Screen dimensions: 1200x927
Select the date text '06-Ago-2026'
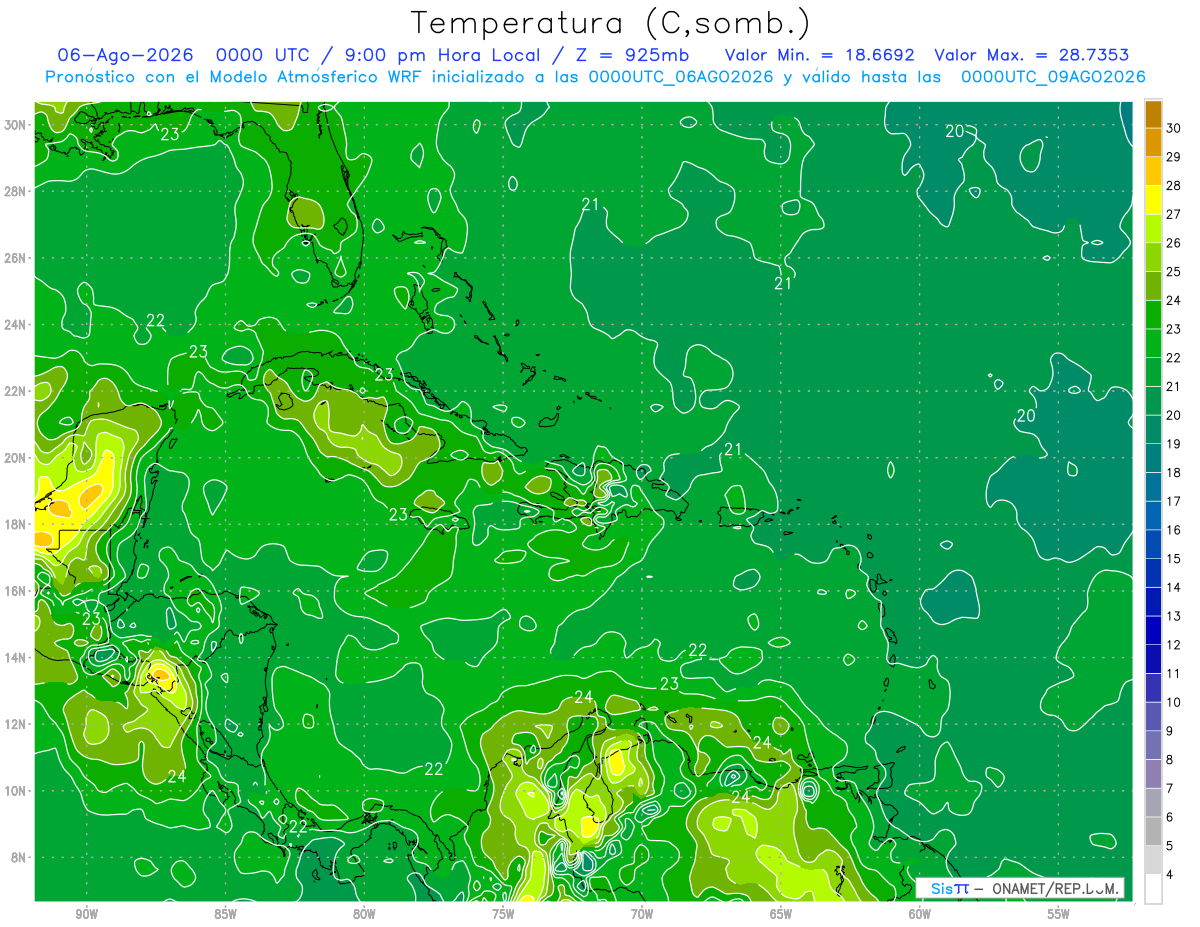click(x=127, y=55)
